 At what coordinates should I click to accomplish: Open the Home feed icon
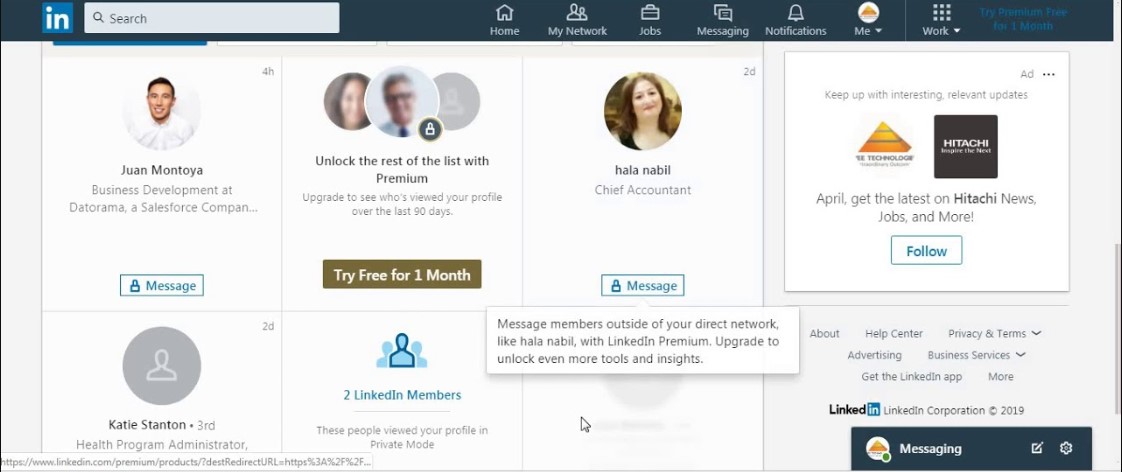click(x=504, y=13)
